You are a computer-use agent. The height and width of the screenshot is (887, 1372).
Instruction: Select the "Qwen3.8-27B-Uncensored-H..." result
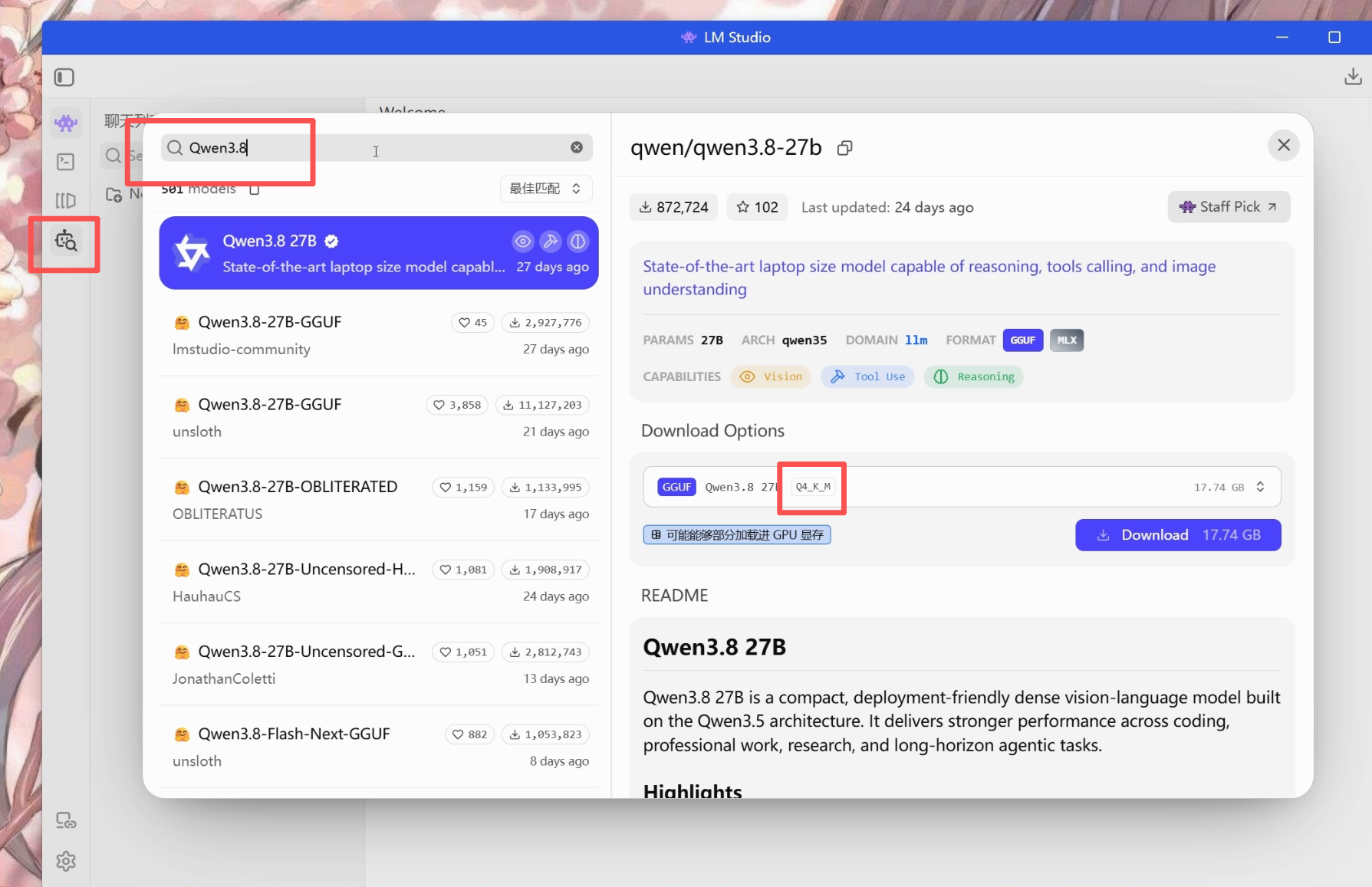coord(379,583)
